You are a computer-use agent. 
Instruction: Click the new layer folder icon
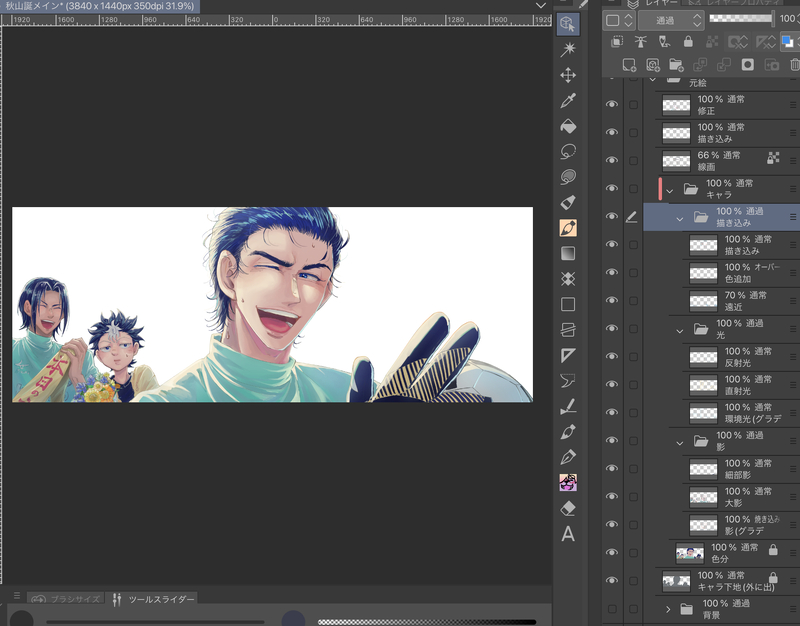point(677,65)
